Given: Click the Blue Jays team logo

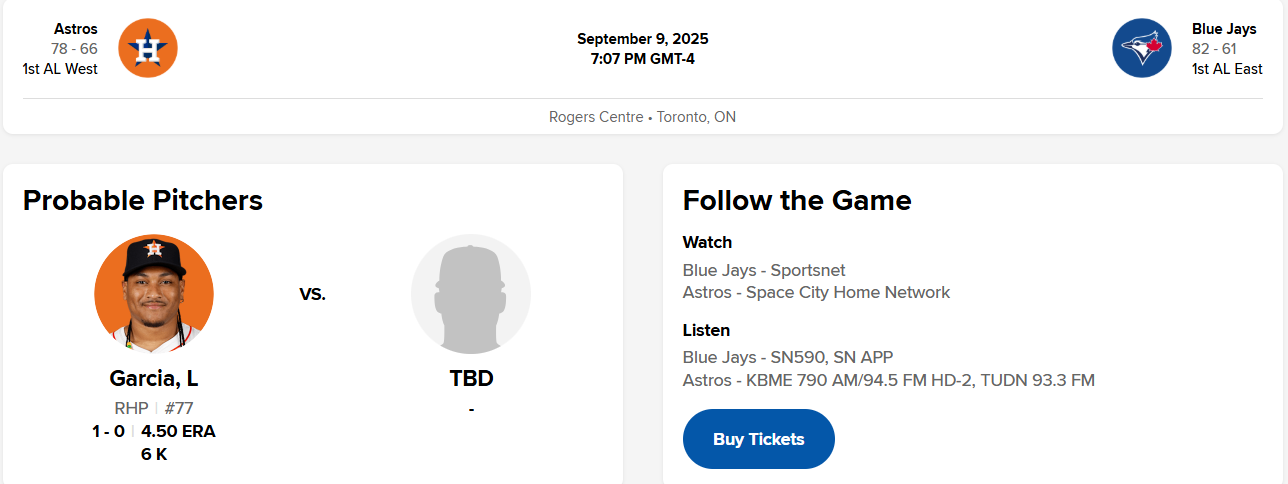Looking at the screenshot, I should coord(1141,48).
